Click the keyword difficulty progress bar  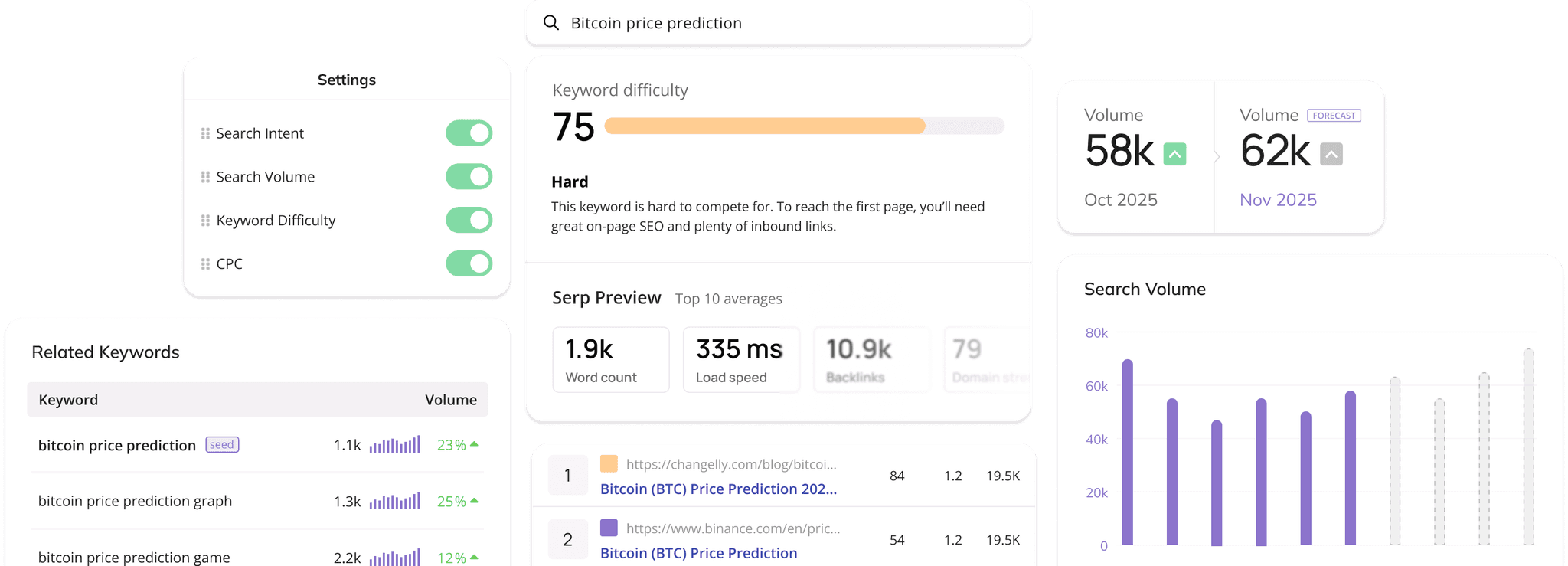click(804, 126)
